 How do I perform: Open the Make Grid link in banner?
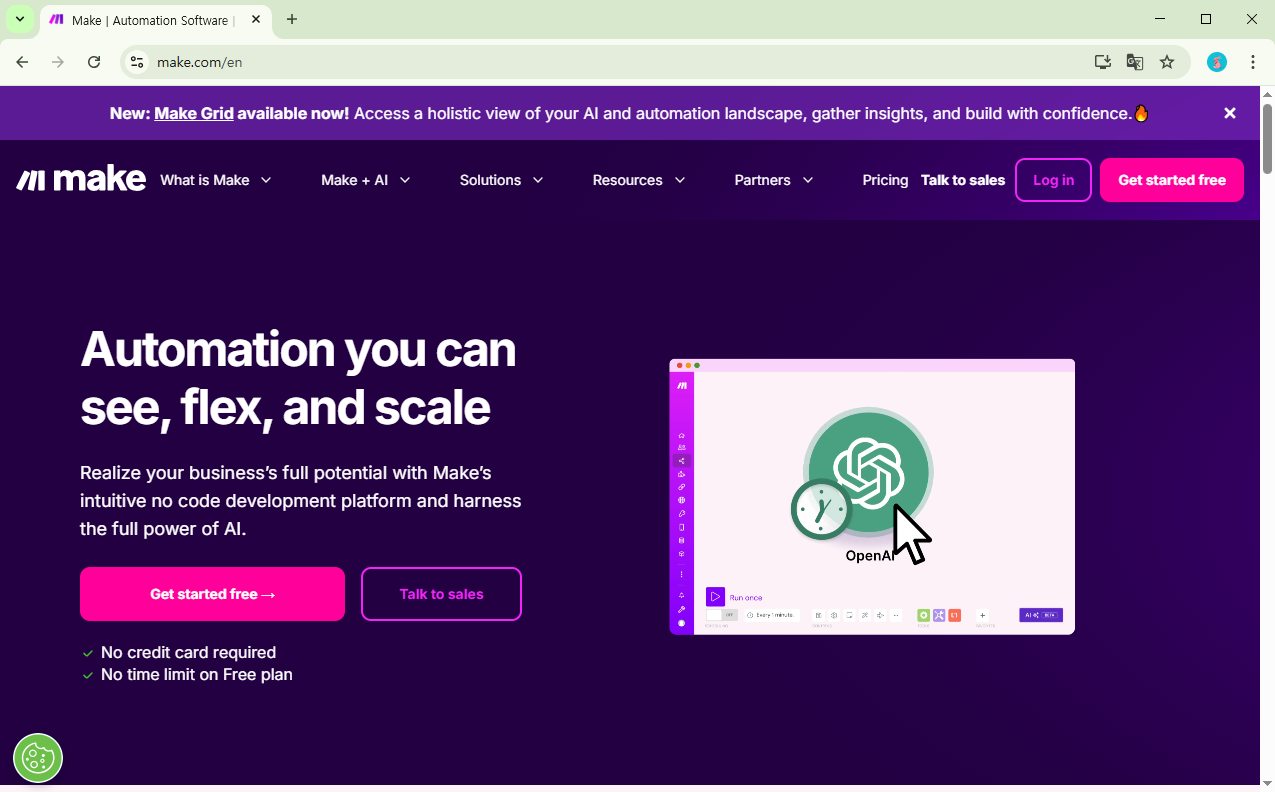194,113
